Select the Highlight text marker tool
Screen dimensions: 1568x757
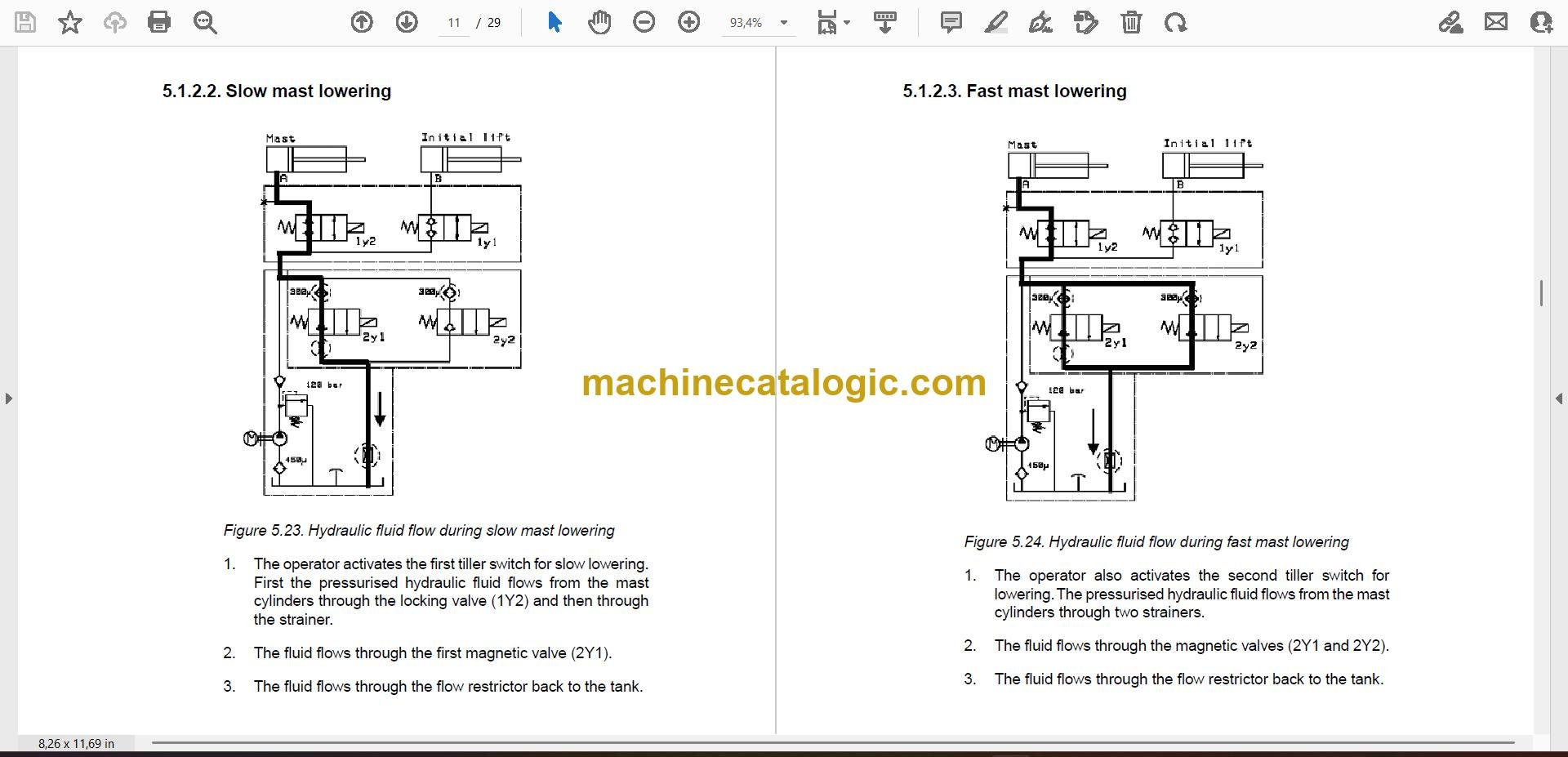coord(996,22)
